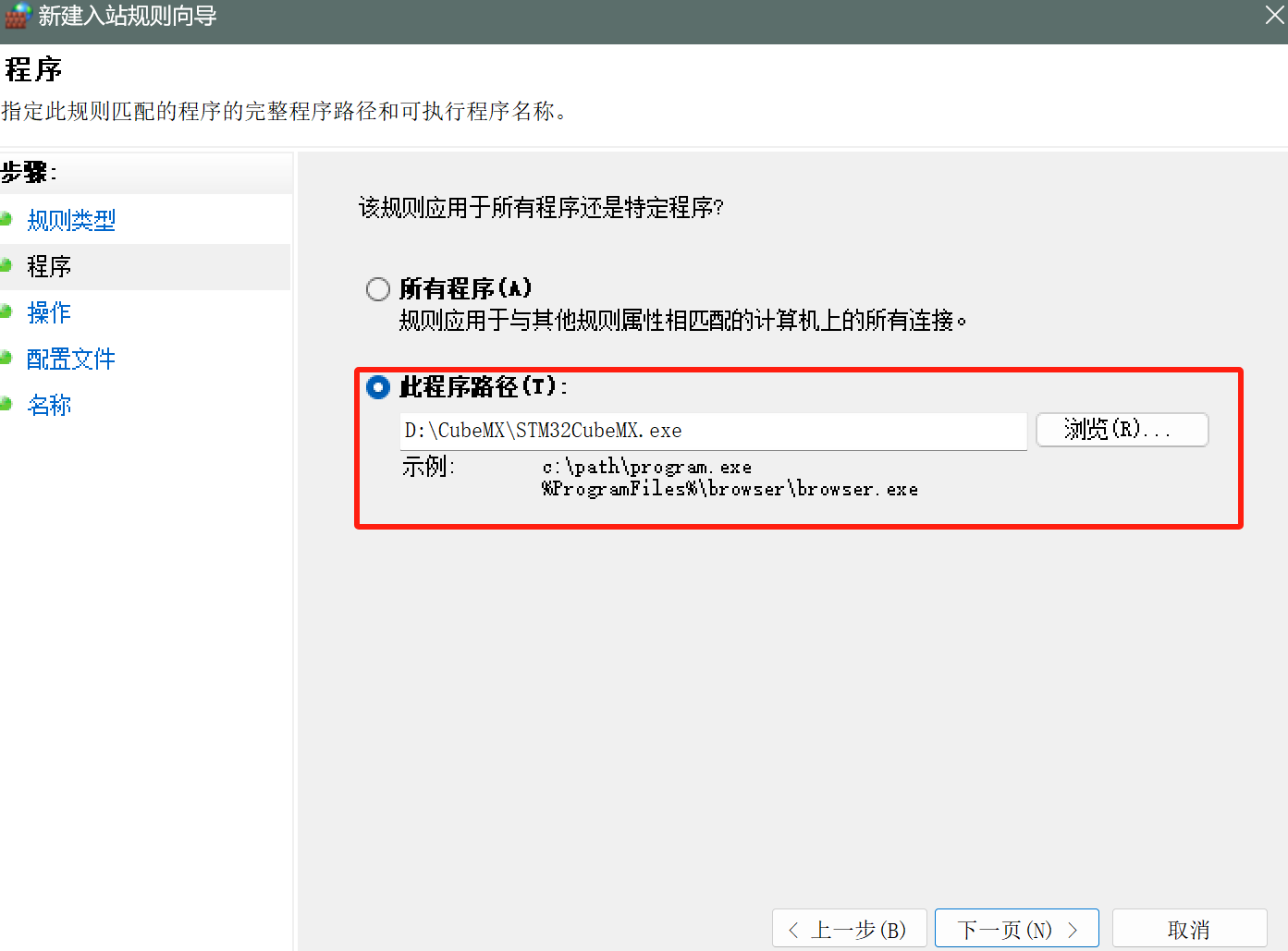Click the 取消 button
This screenshot has width=1288, height=951.
tap(1189, 929)
